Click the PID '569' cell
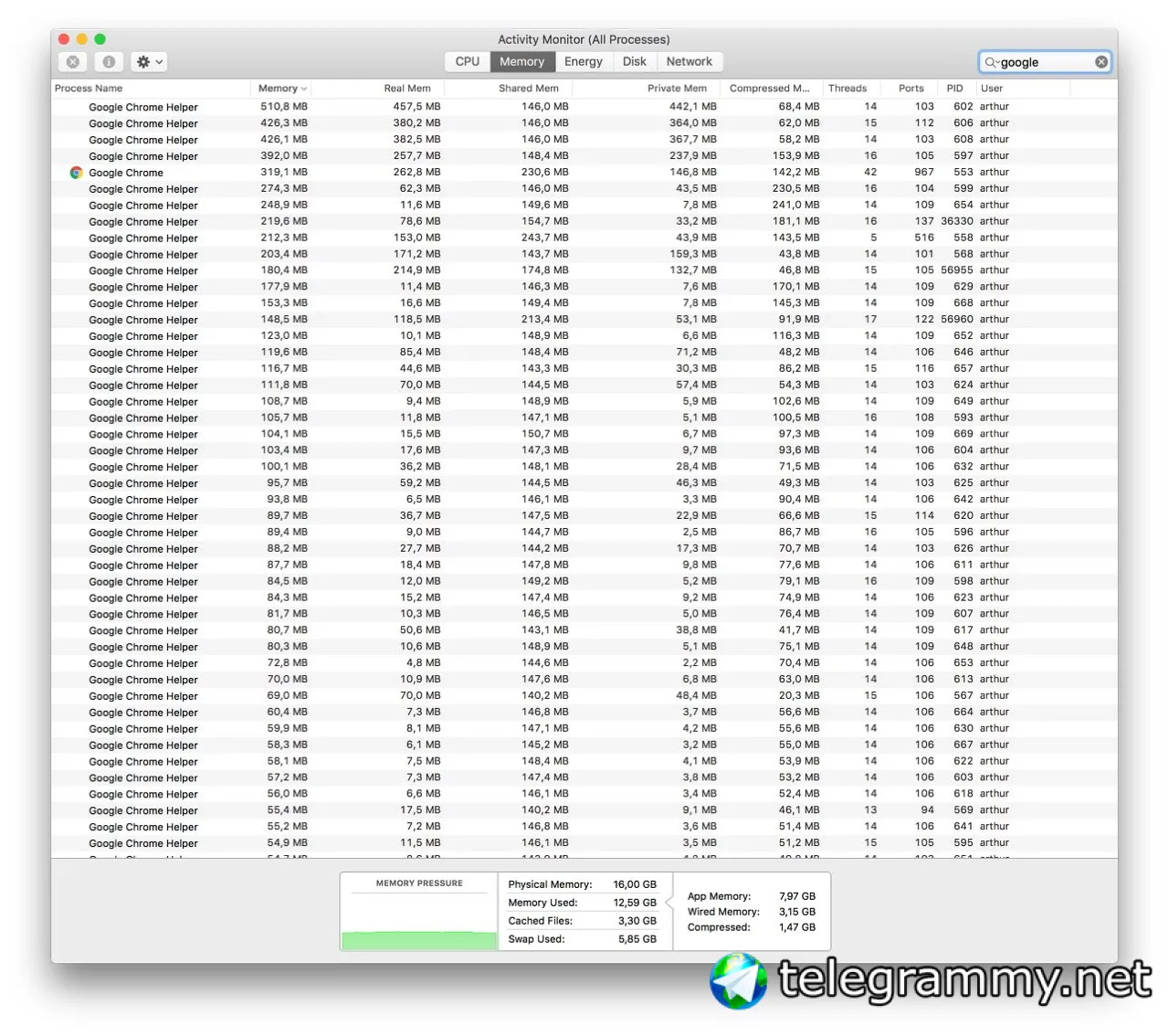This screenshot has width=1169, height=1036. tap(964, 810)
